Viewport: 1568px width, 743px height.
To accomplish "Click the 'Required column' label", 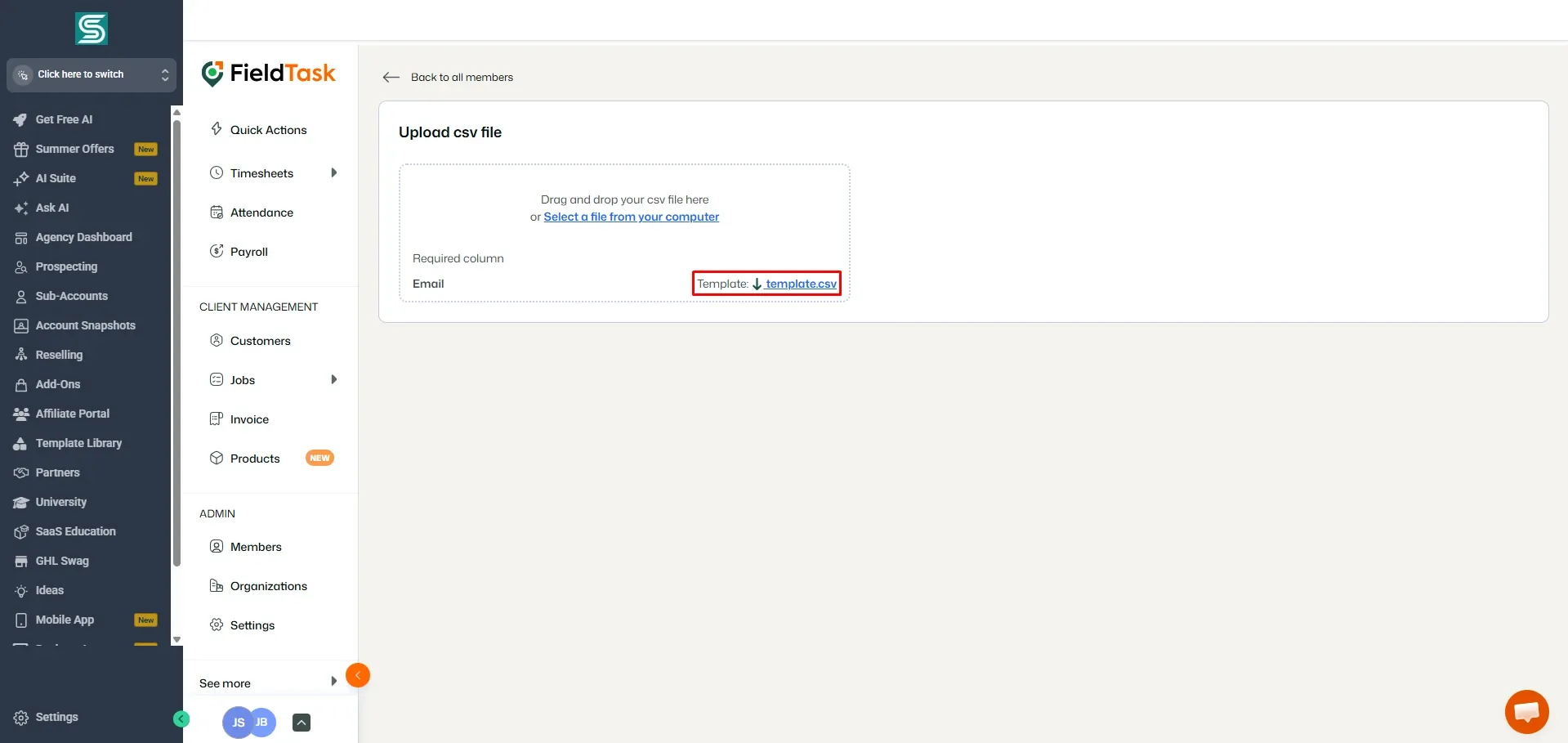I will click(458, 258).
